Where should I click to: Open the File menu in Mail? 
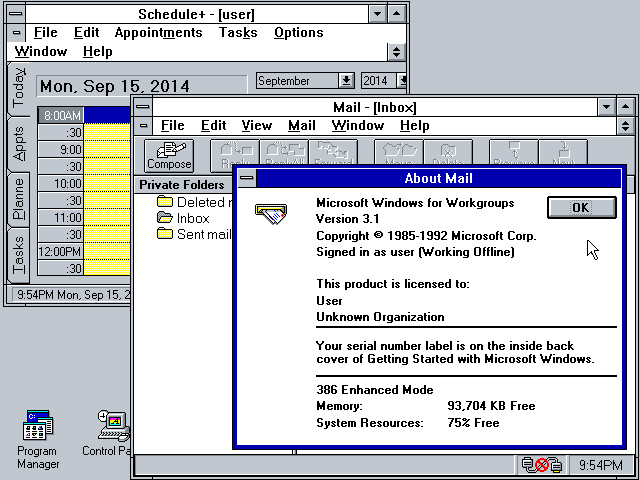click(172, 126)
